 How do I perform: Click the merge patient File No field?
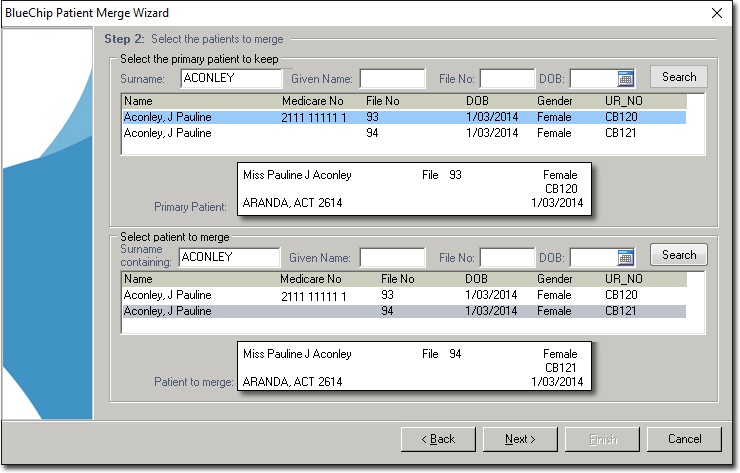(507, 257)
